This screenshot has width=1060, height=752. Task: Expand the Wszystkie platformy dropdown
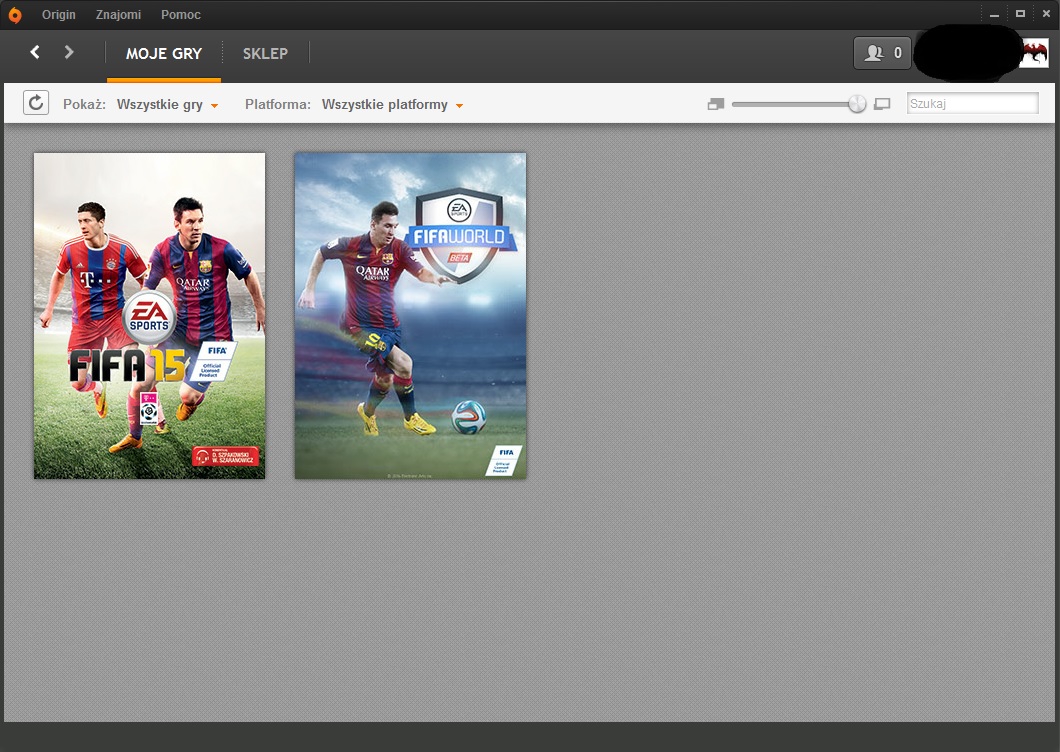point(392,104)
